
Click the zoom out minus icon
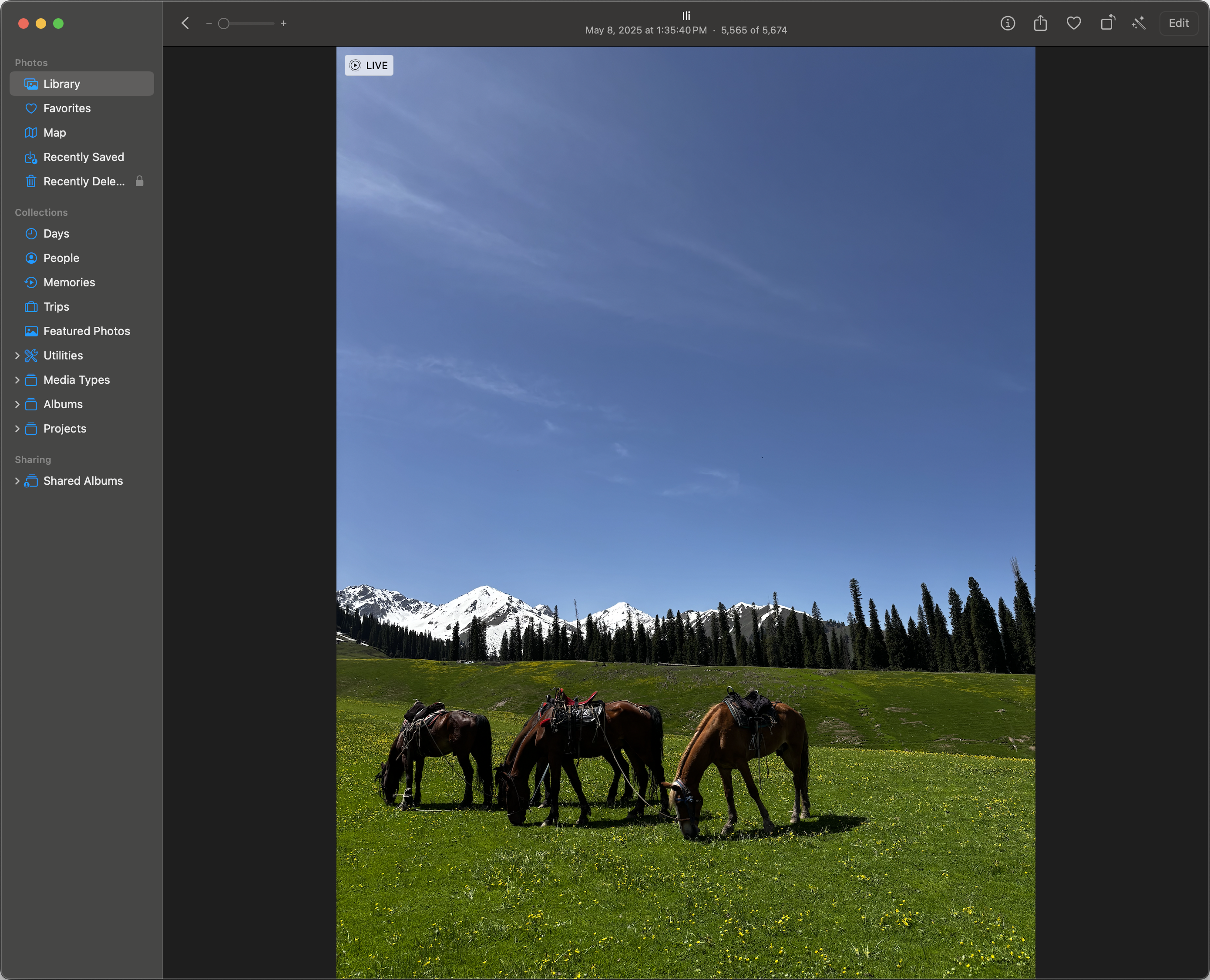pyautogui.click(x=209, y=23)
